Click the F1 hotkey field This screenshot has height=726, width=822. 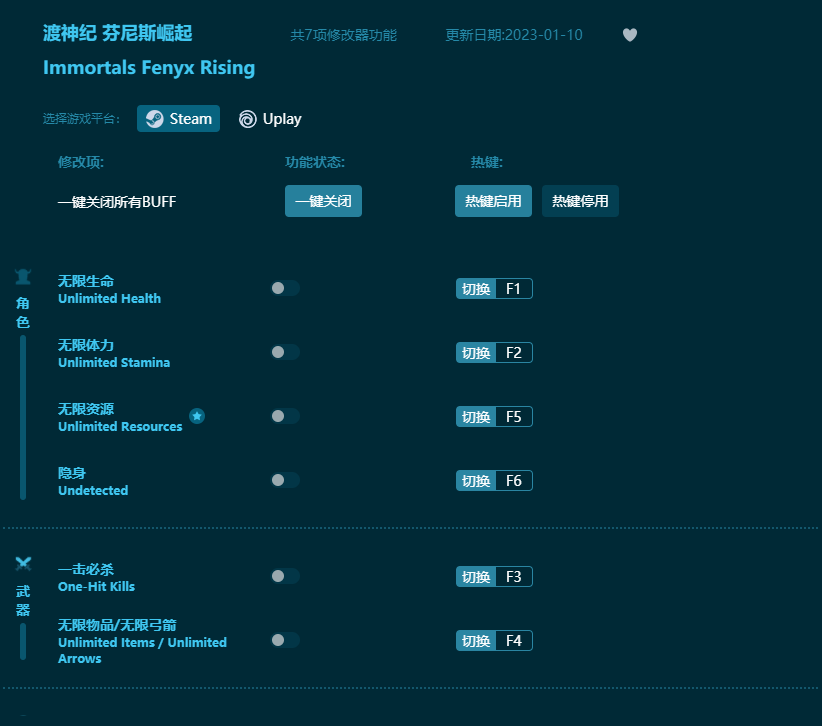point(514,289)
